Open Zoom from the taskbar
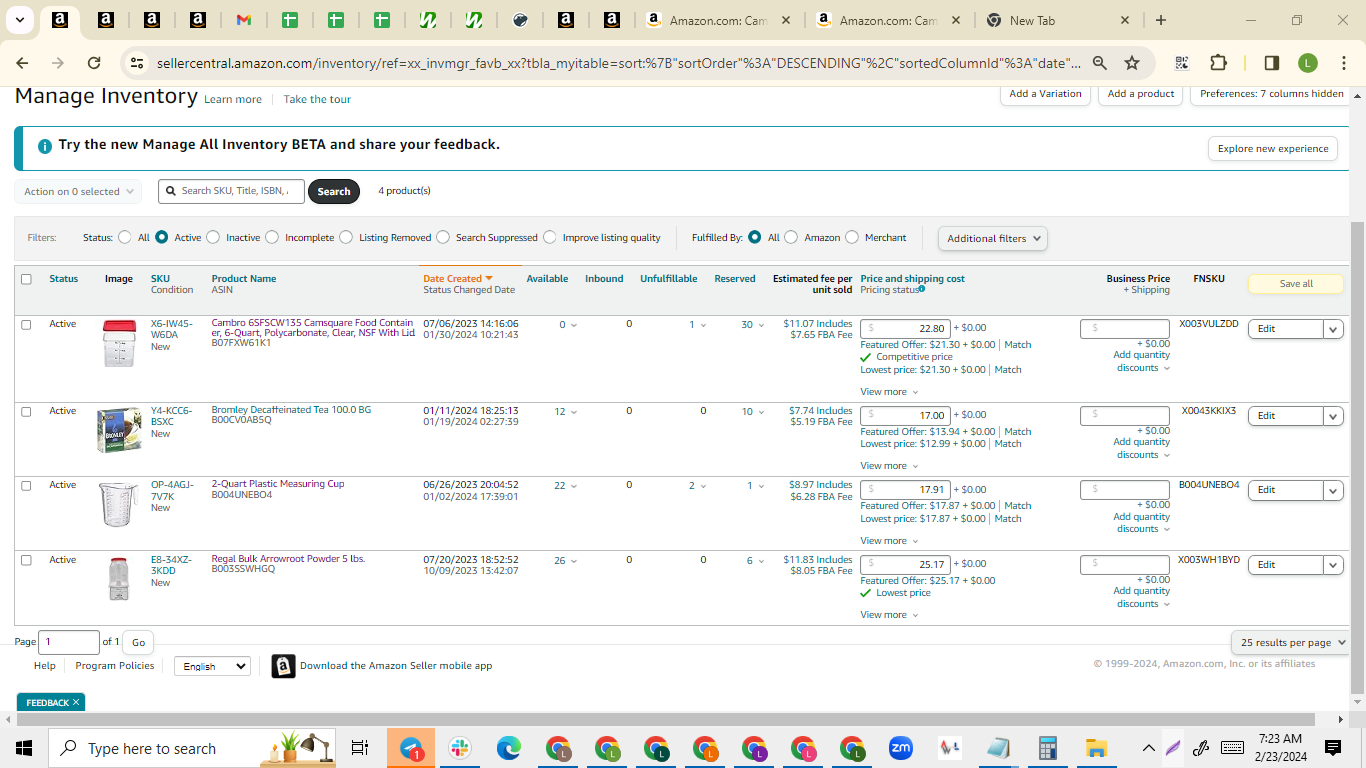The width and height of the screenshot is (1366, 768). click(901, 748)
